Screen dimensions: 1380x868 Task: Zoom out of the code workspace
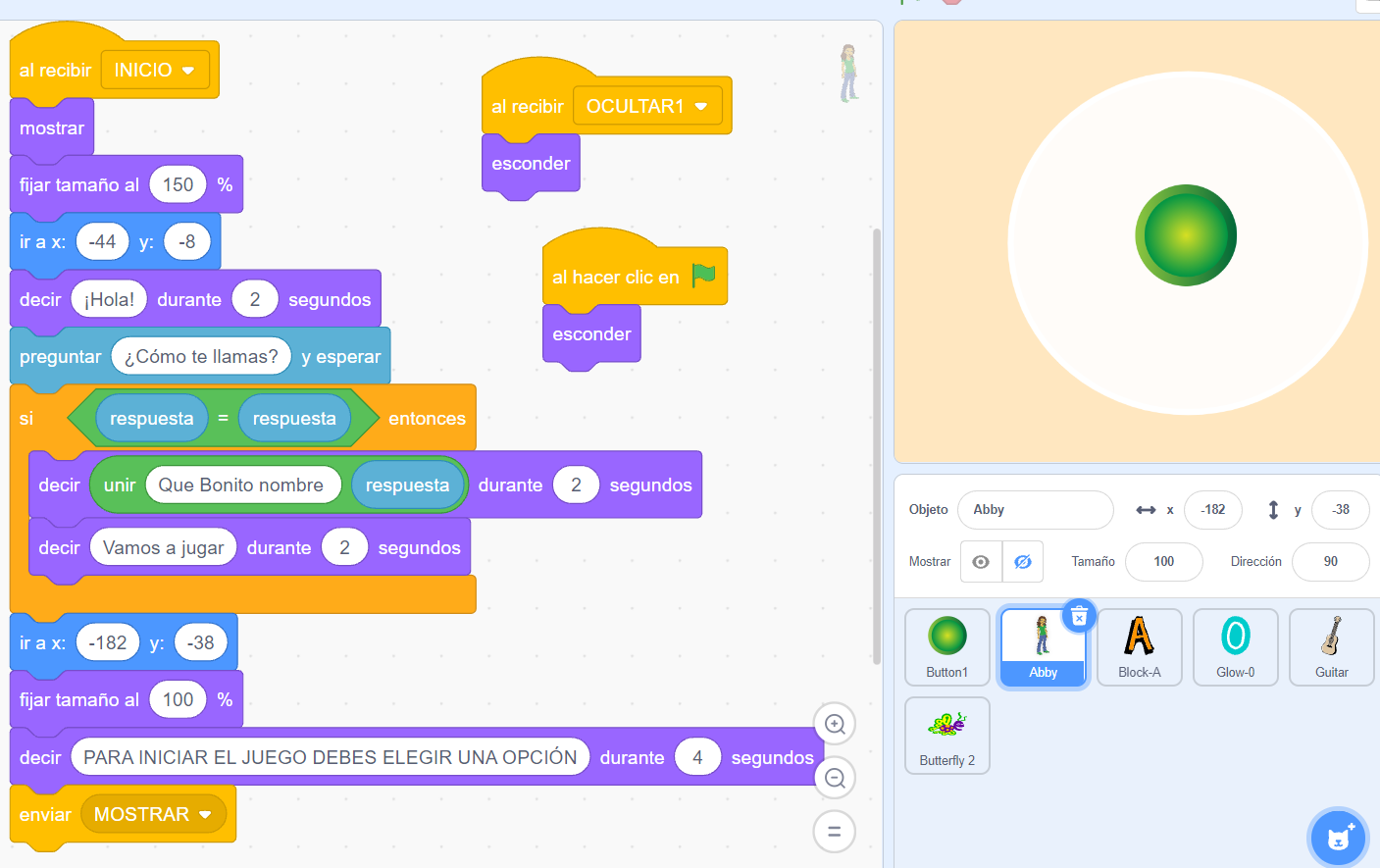point(835,778)
